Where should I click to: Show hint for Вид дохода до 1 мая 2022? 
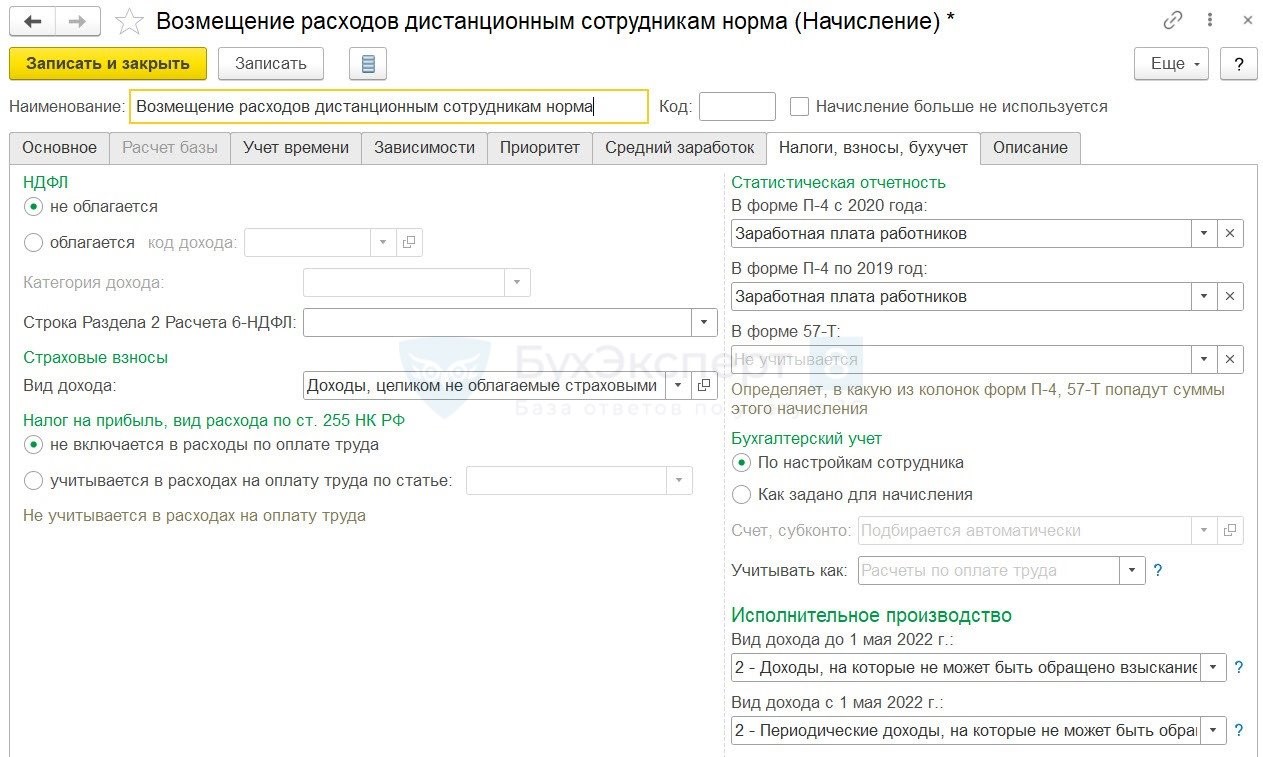point(1239,668)
